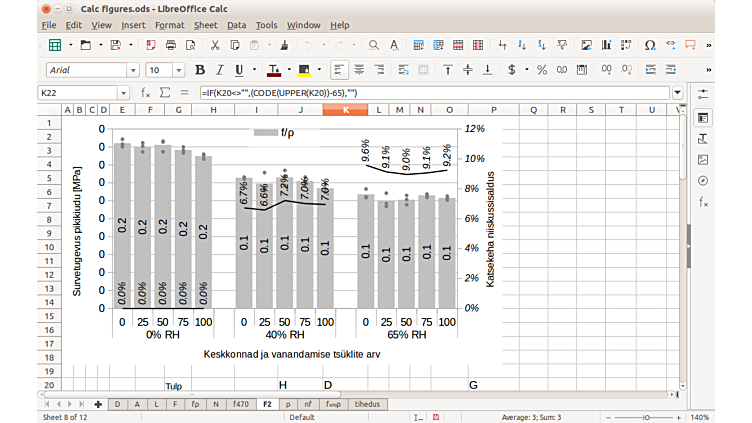Select column header K
752x423 pixels.
345,109
